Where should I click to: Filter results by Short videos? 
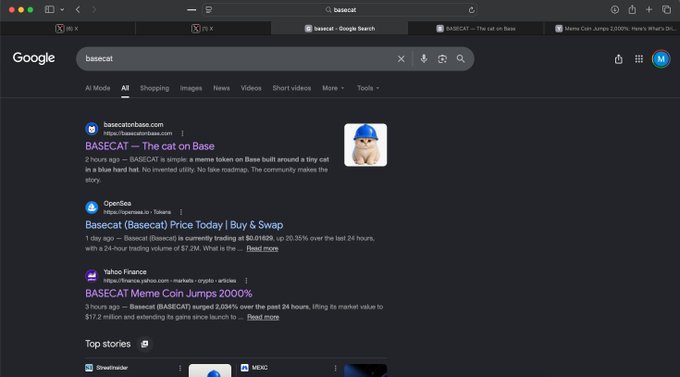pyautogui.click(x=291, y=88)
